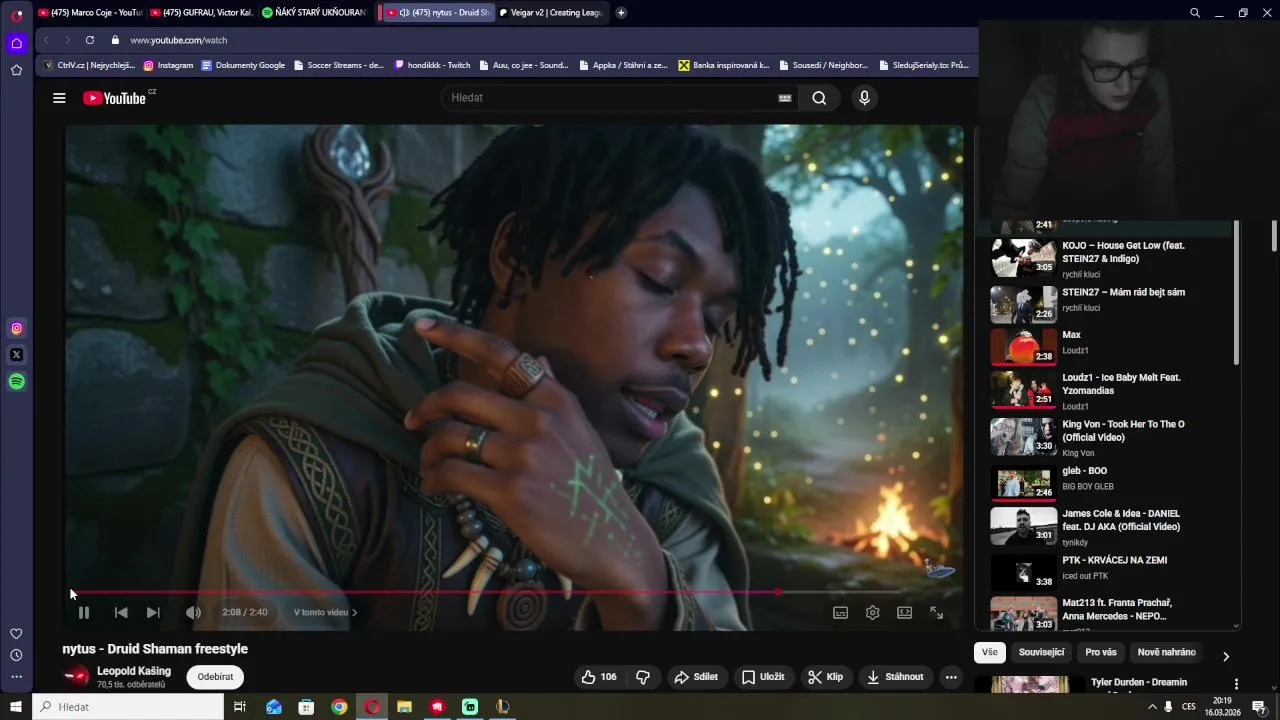
Task: Switch to theater mode
Action: (x=905, y=613)
